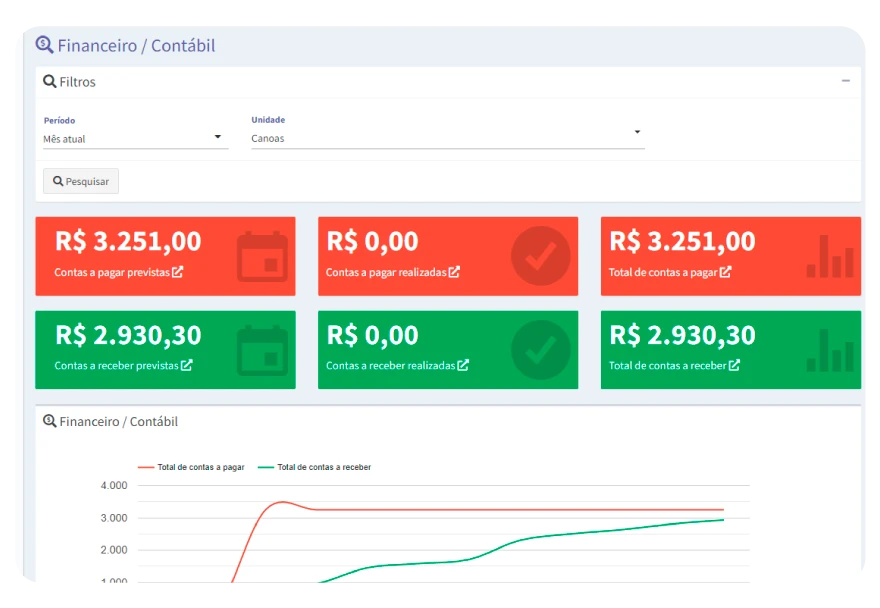This screenshot has width=880, height=608.
Task: Open external link icon for Contas a receber realizadas
Action: [x=463, y=366]
